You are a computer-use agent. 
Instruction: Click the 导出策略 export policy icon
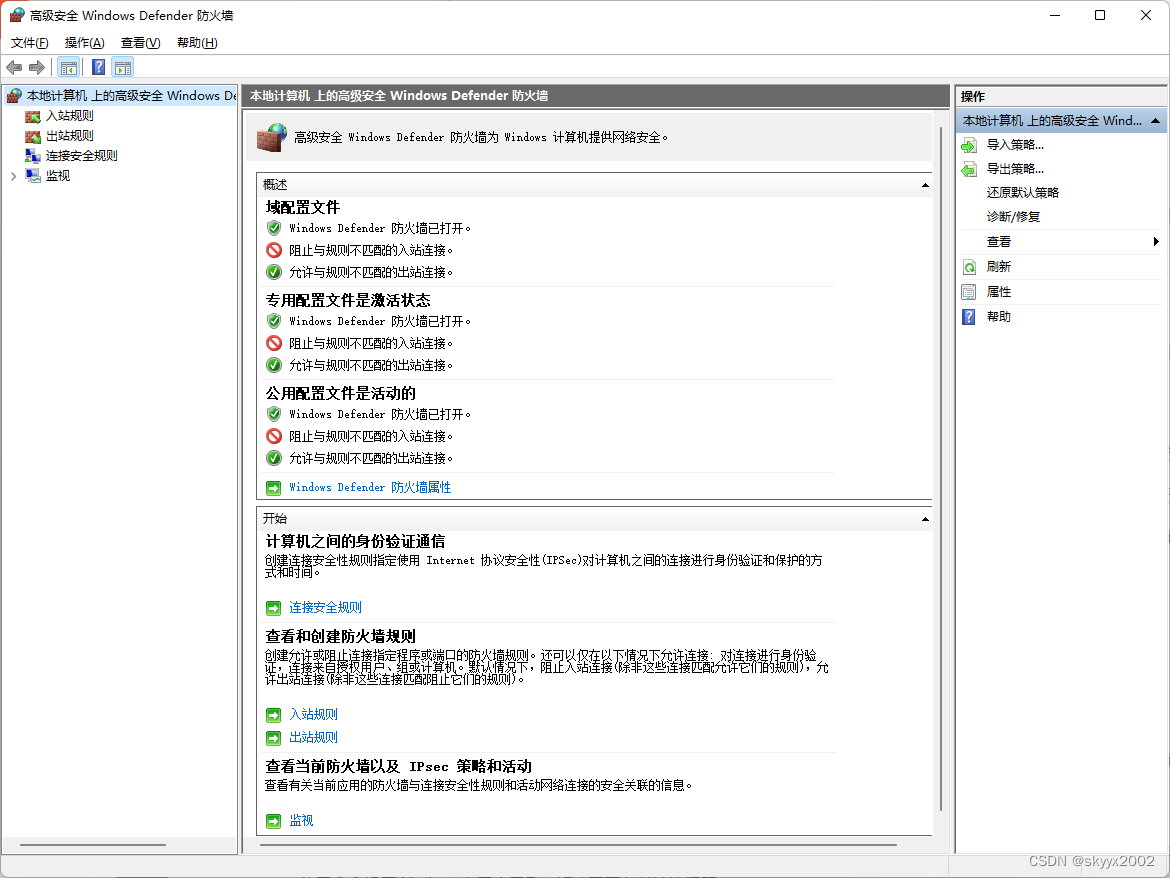click(x=968, y=168)
